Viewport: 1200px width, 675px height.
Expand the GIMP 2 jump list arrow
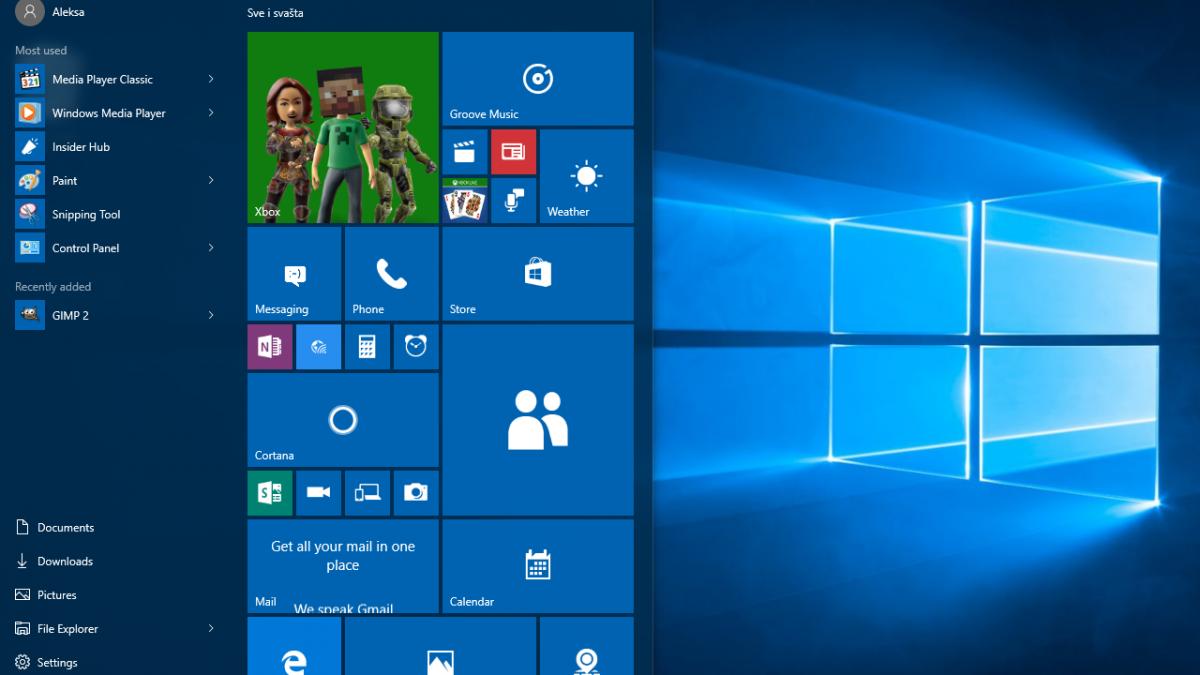(211, 315)
